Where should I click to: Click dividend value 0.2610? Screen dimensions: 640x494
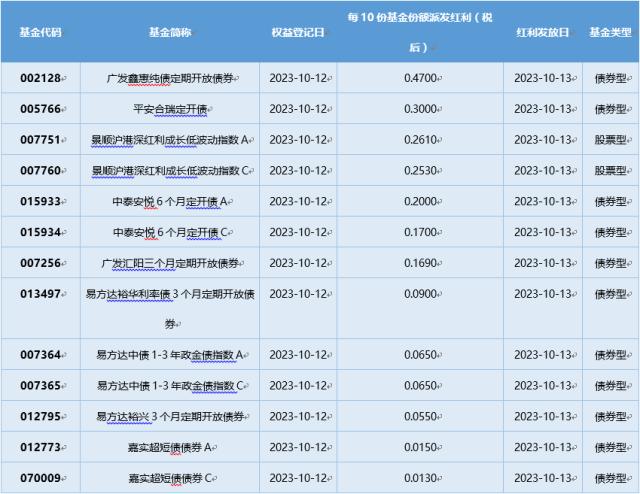[420, 140]
